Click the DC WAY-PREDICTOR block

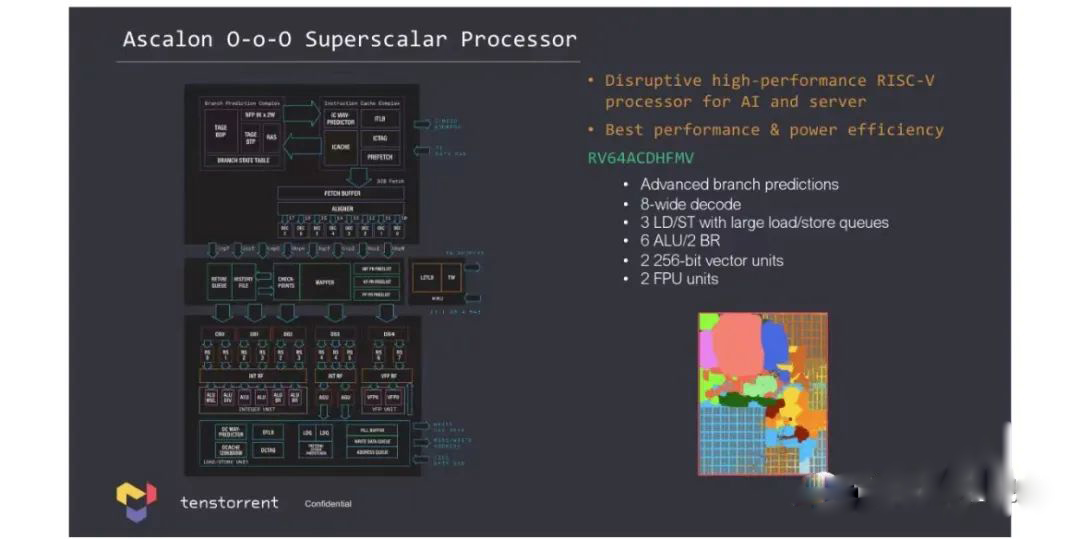coord(231,432)
